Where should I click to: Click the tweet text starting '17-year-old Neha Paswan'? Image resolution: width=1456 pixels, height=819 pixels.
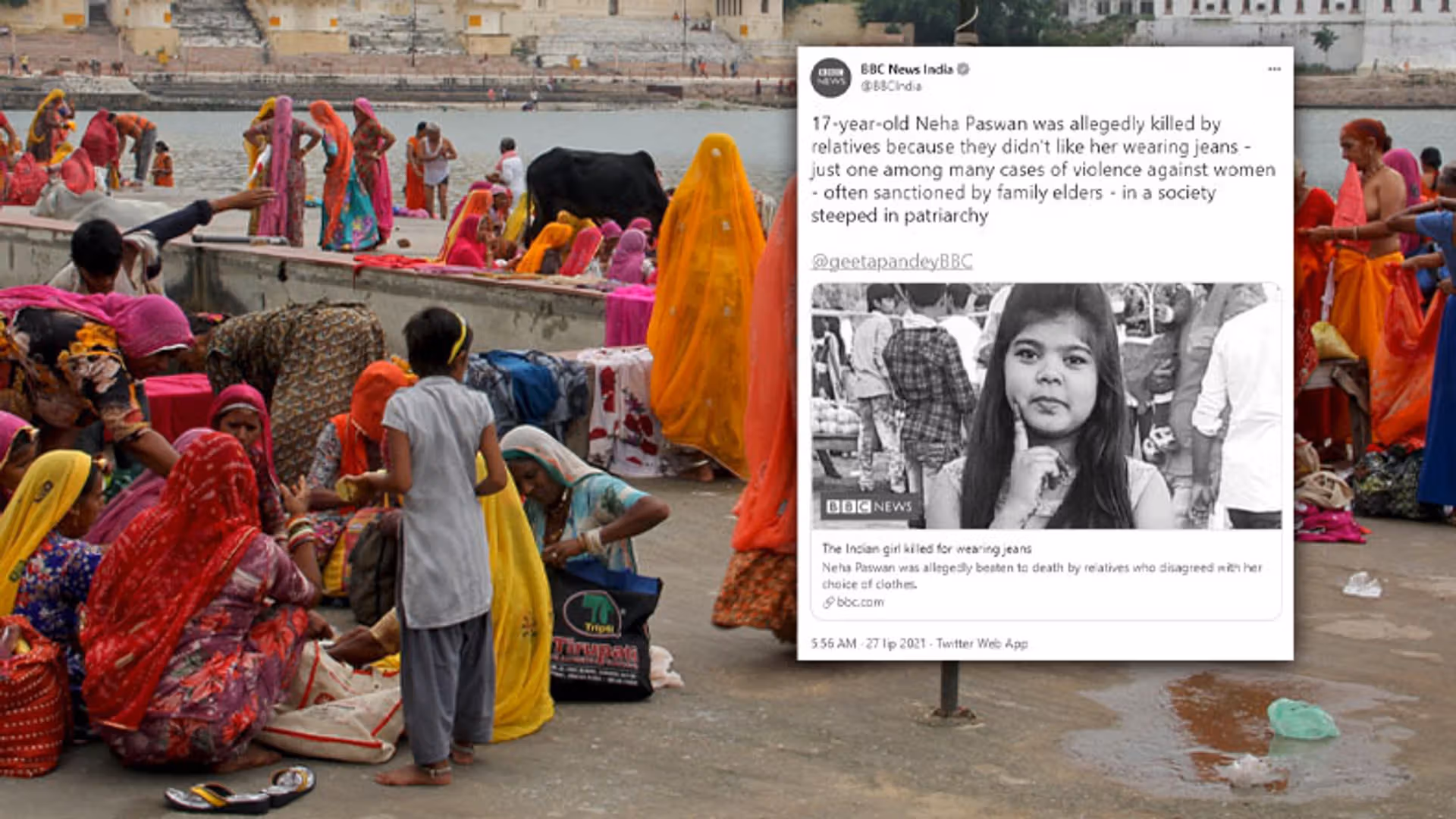coord(1043,170)
